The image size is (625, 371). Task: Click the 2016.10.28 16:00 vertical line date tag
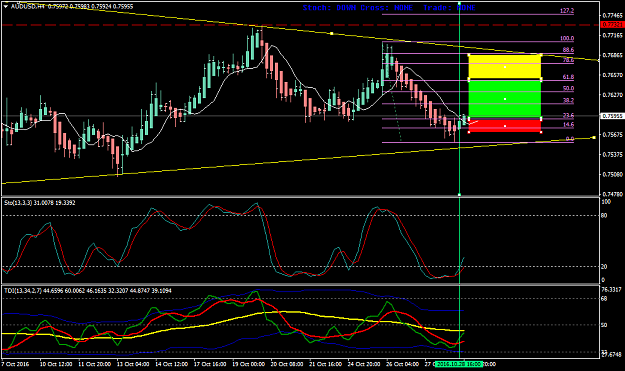click(459, 364)
